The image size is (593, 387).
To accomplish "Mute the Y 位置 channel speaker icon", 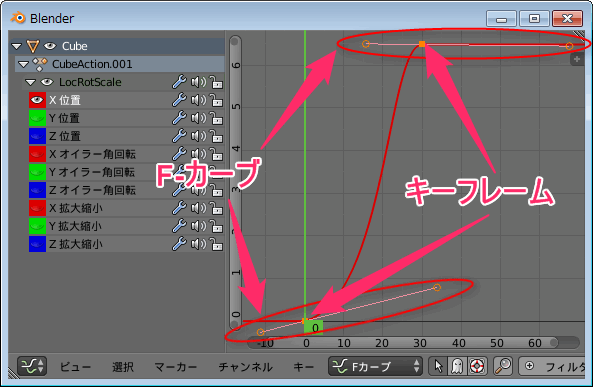I will 198,118.
